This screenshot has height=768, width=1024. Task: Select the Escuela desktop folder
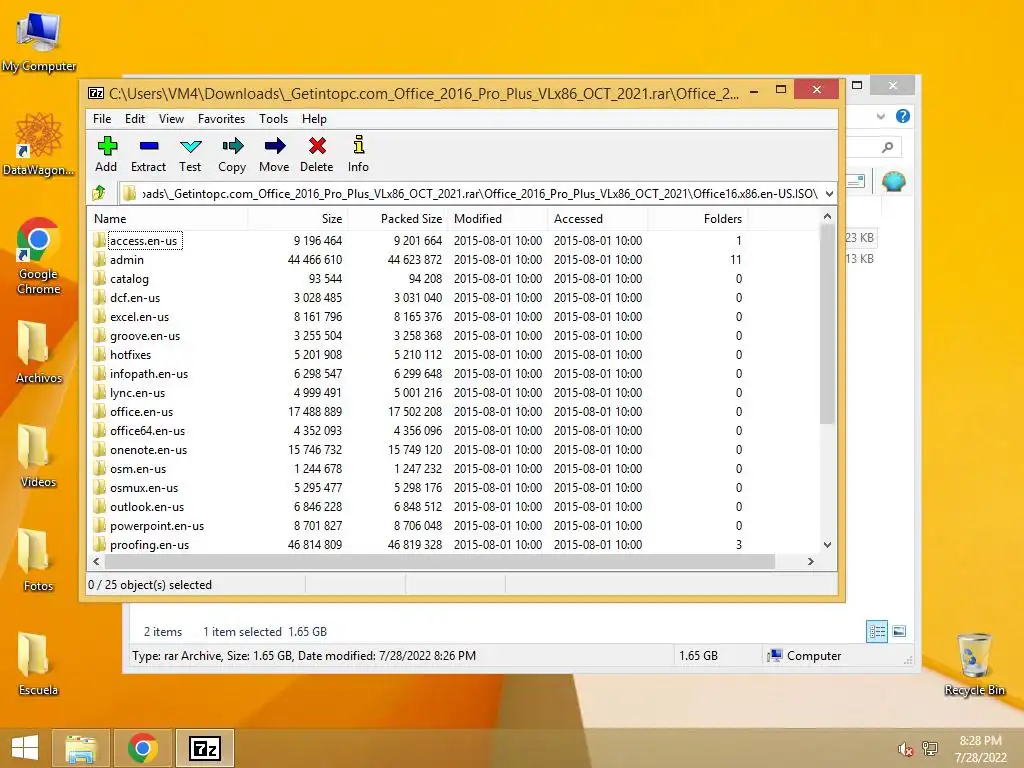coord(39,664)
